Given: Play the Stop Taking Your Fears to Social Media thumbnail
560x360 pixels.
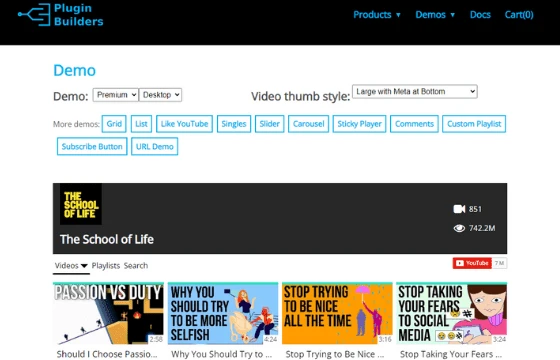Looking at the screenshot, I should point(451,313).
